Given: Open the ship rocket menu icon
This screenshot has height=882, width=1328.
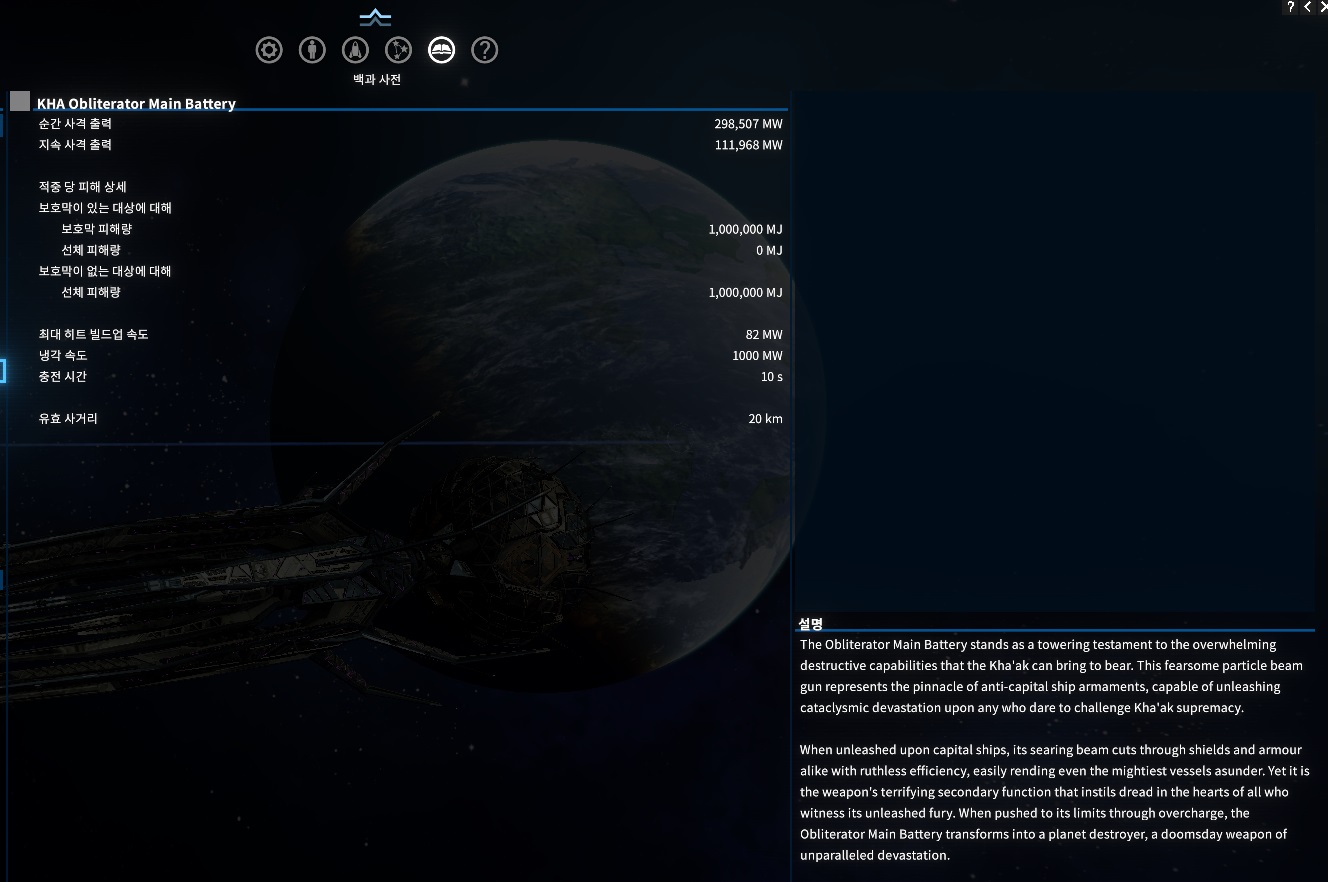Looking at the screenshot, I should 355,50.
